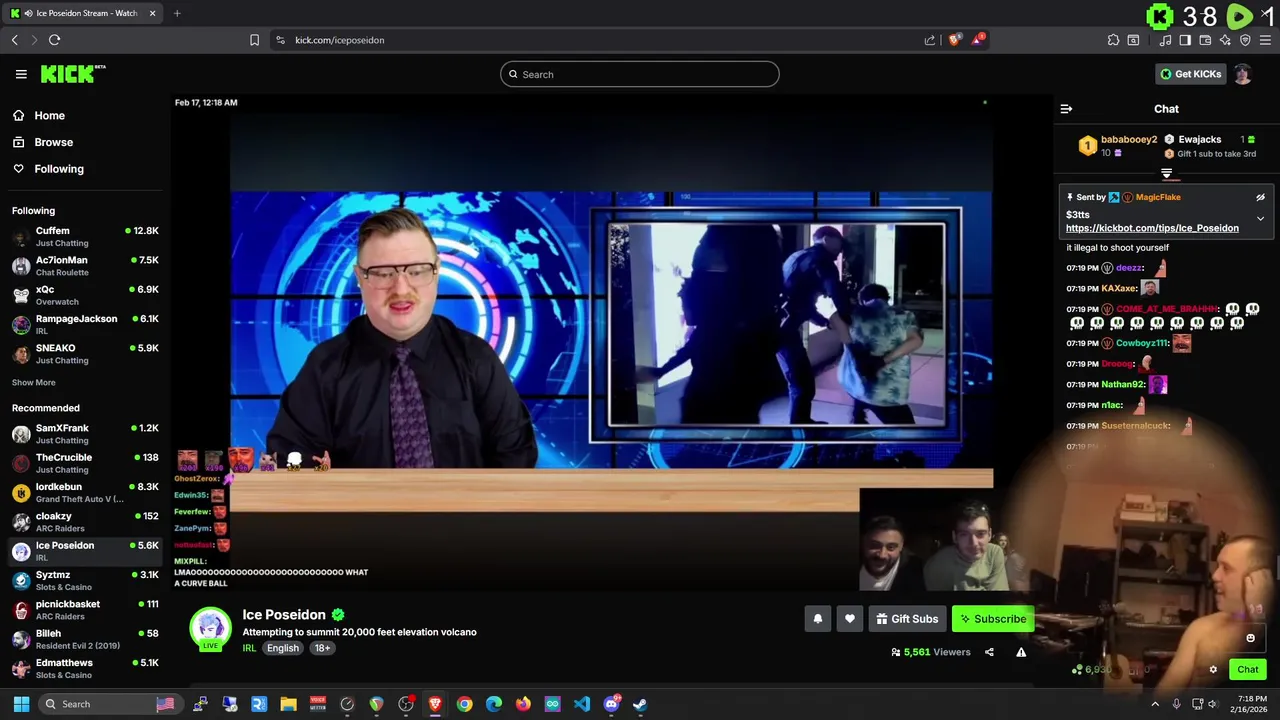This screenshot has width=1280, height=720.
Task: Open cloakzy recommended channel
Action: pyautogui.click(x=85, y=522)
